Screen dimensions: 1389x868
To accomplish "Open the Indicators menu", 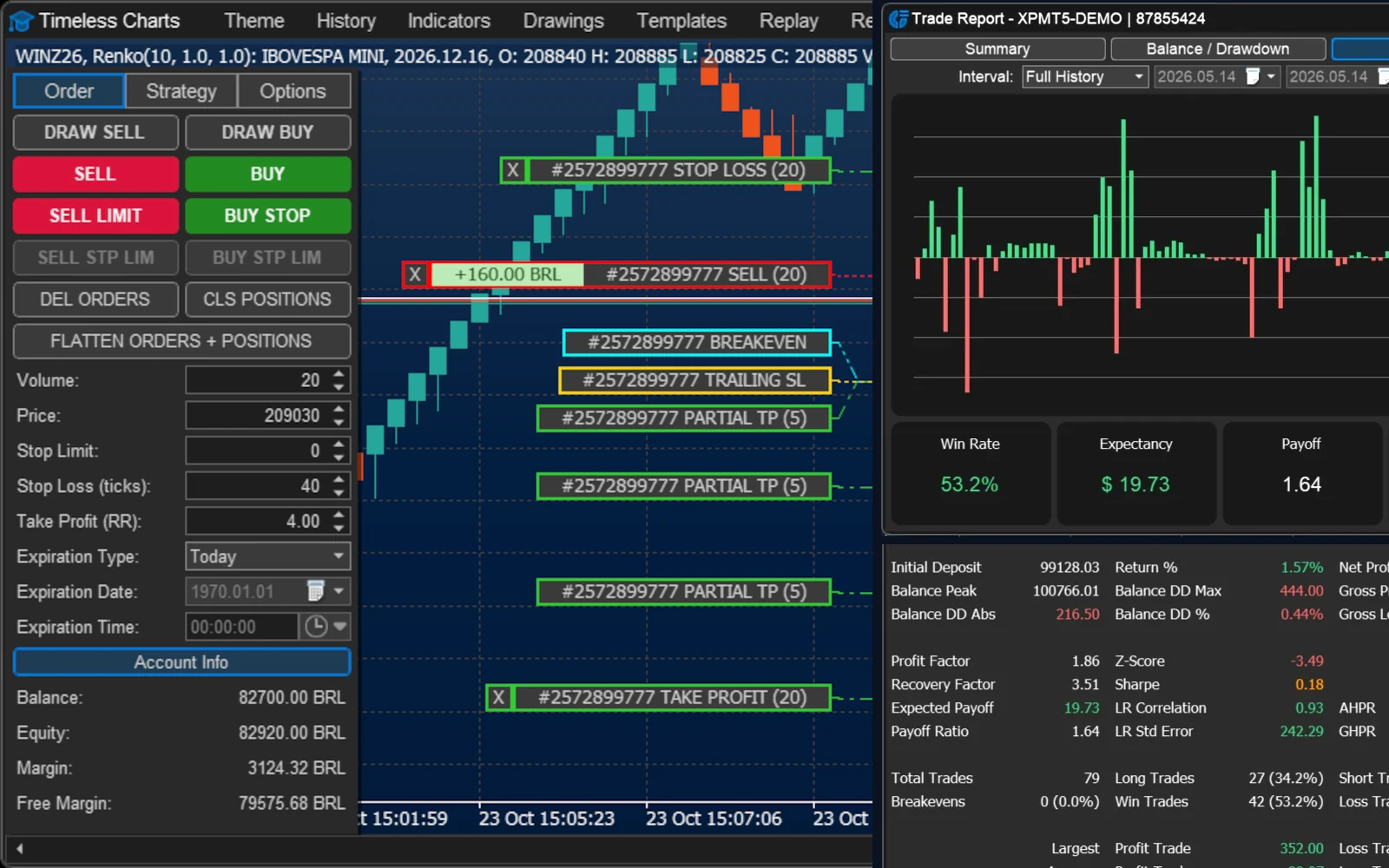I will pyautogui.click(x=449, y=20).
